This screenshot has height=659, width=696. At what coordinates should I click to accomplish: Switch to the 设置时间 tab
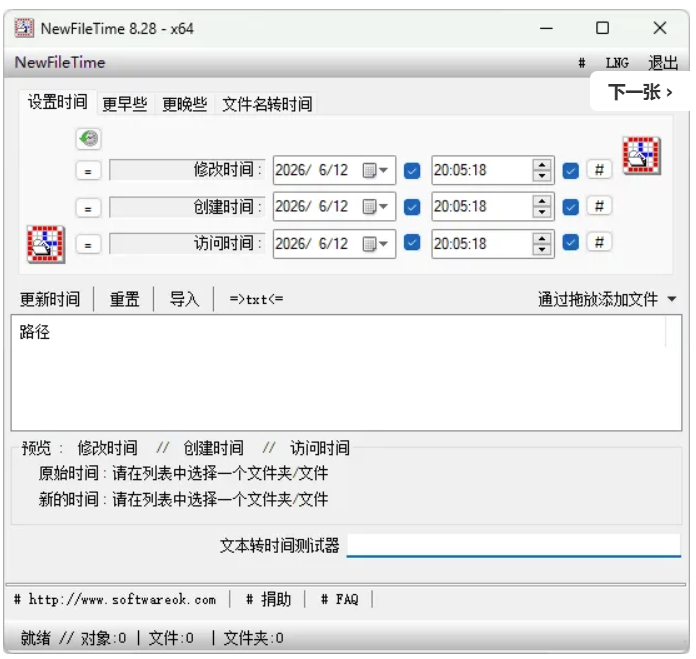click(x=57, y=102)
